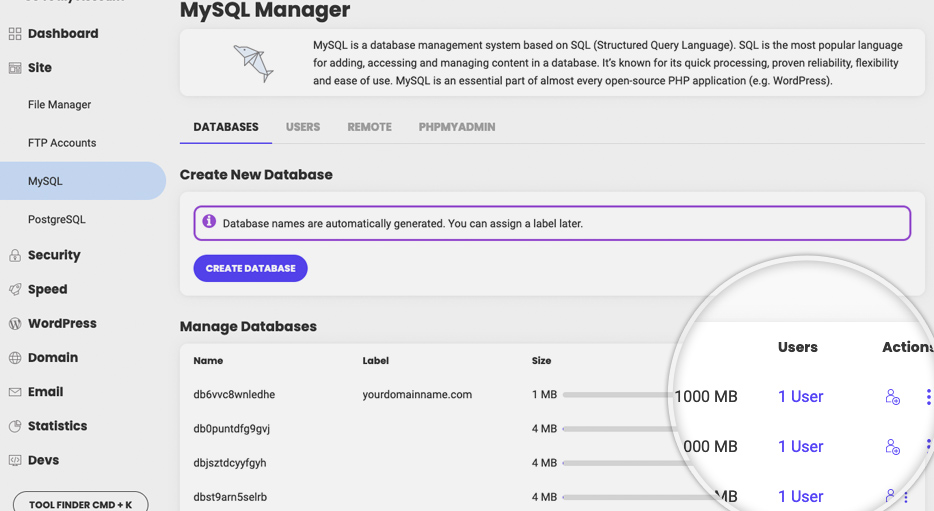Screen dimensions: 934x511
Task: Open the Devs section
Action: (43, 460)
